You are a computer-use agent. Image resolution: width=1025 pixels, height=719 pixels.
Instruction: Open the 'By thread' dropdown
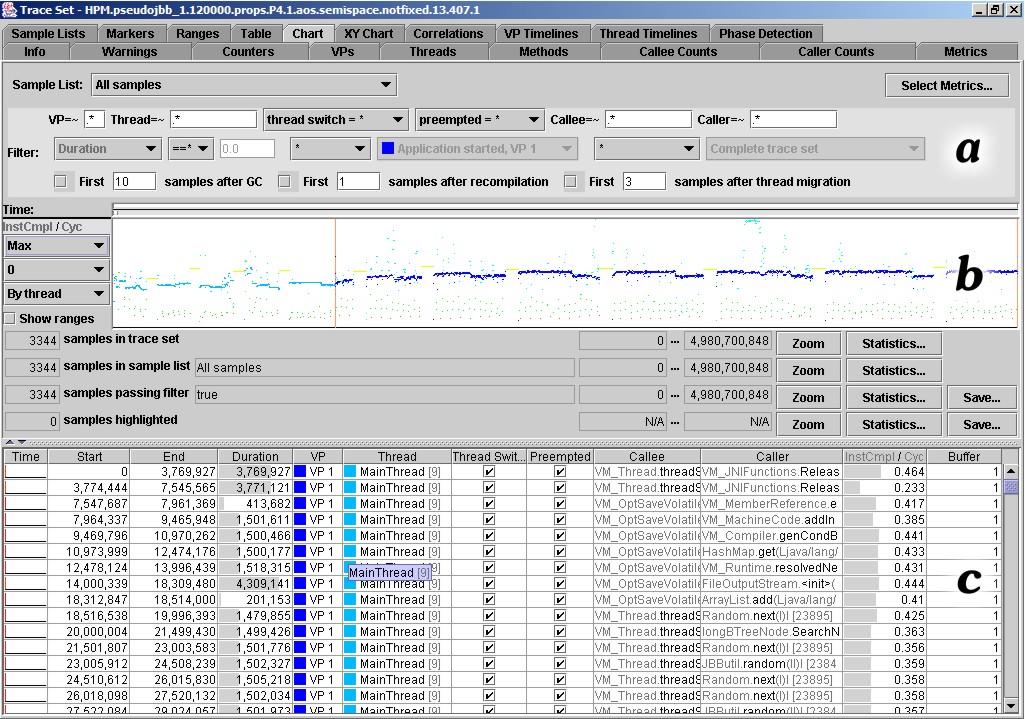pos(56,294)
